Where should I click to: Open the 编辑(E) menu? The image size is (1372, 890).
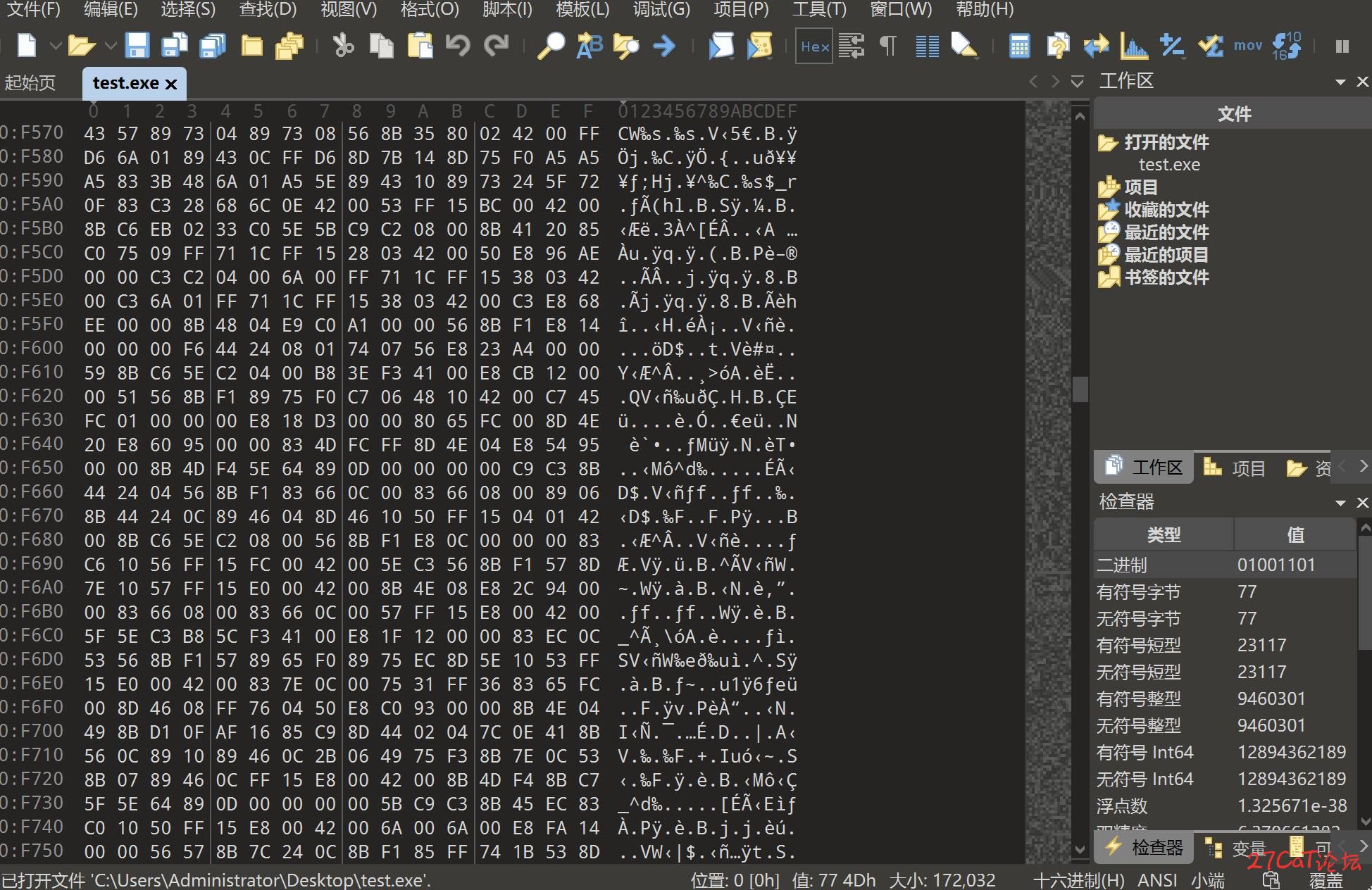[x=111, y=10]
